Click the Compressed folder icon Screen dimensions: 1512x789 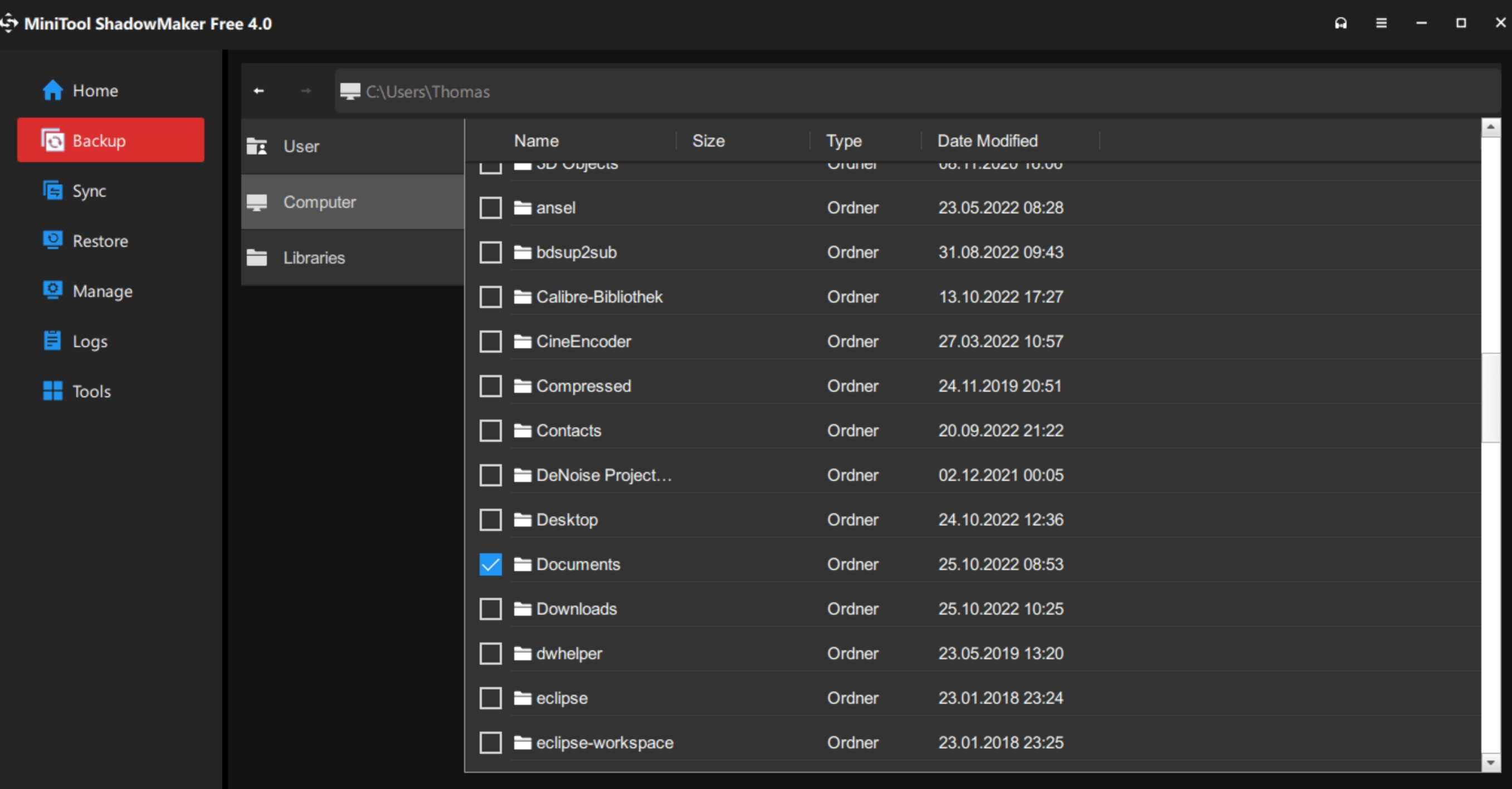523,386
